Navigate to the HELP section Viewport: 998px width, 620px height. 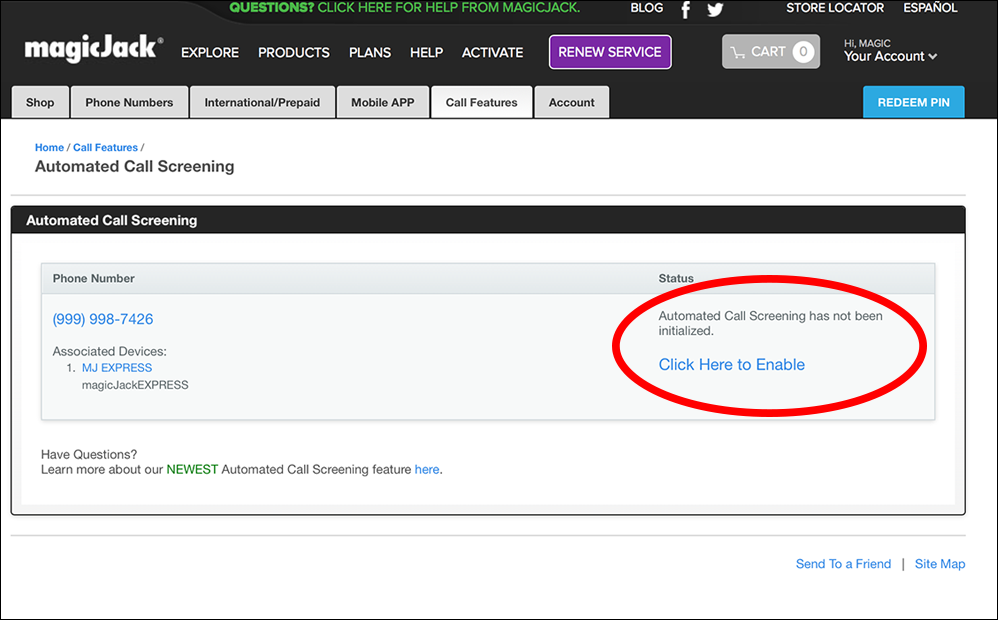point(426,52)
